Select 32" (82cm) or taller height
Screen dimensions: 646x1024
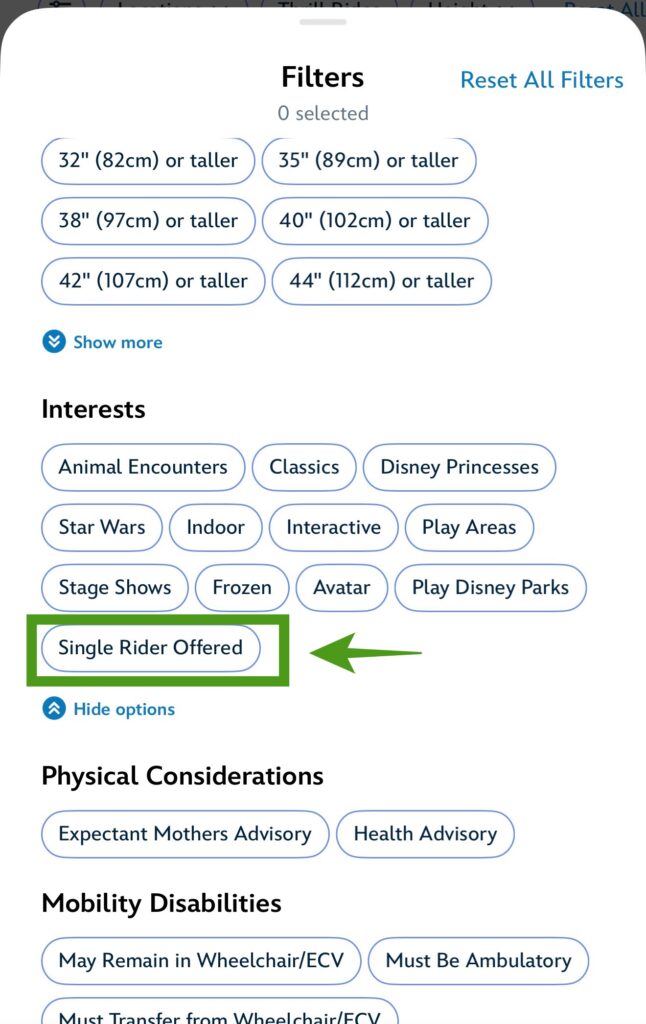148,160
